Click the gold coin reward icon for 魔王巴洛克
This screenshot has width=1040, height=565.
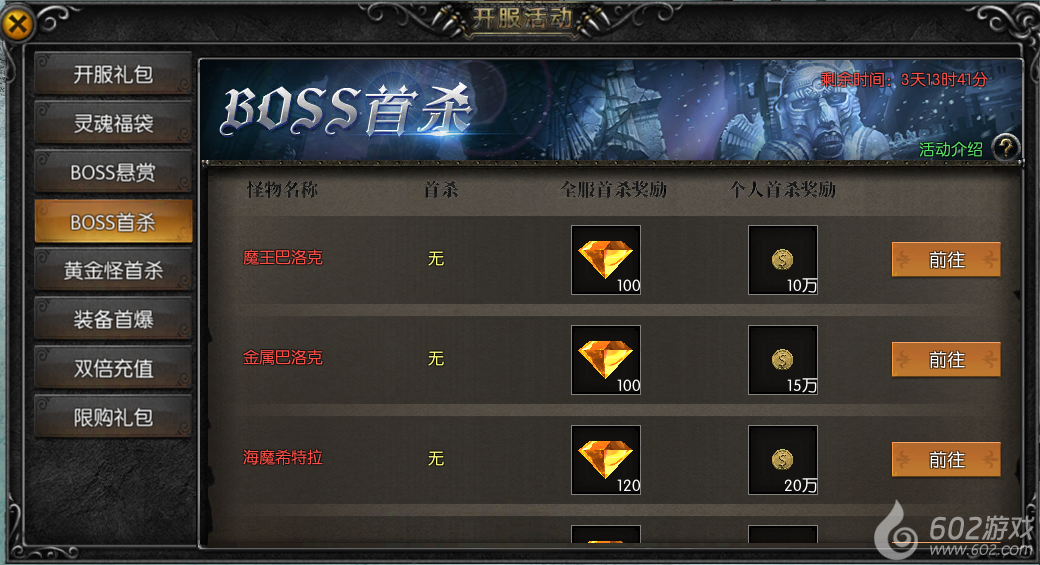click(783, 260)
